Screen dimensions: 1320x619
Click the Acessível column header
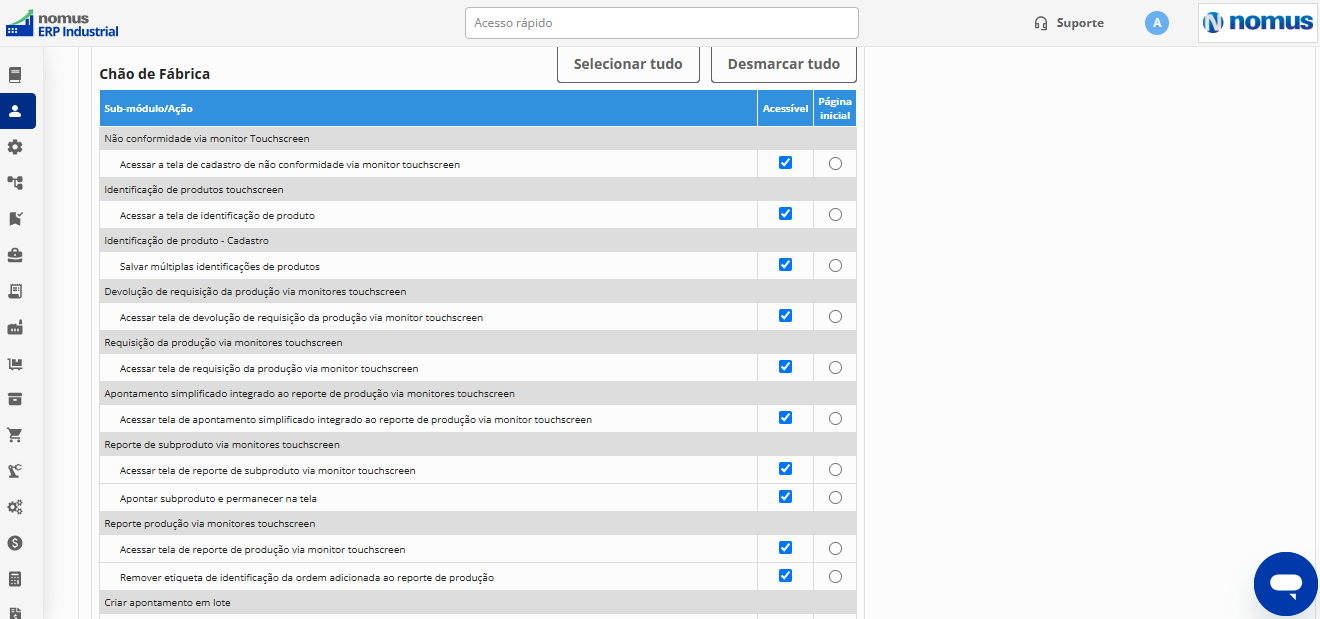(x=785, y=108)
